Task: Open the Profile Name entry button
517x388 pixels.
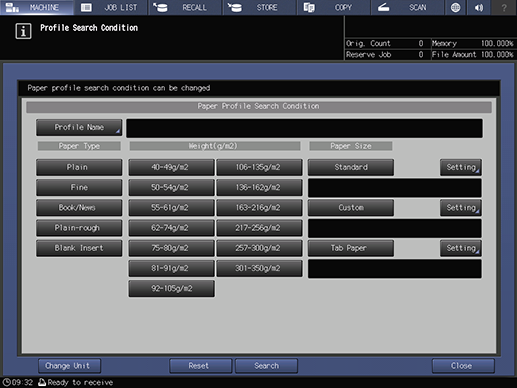Action: point(79,128)
